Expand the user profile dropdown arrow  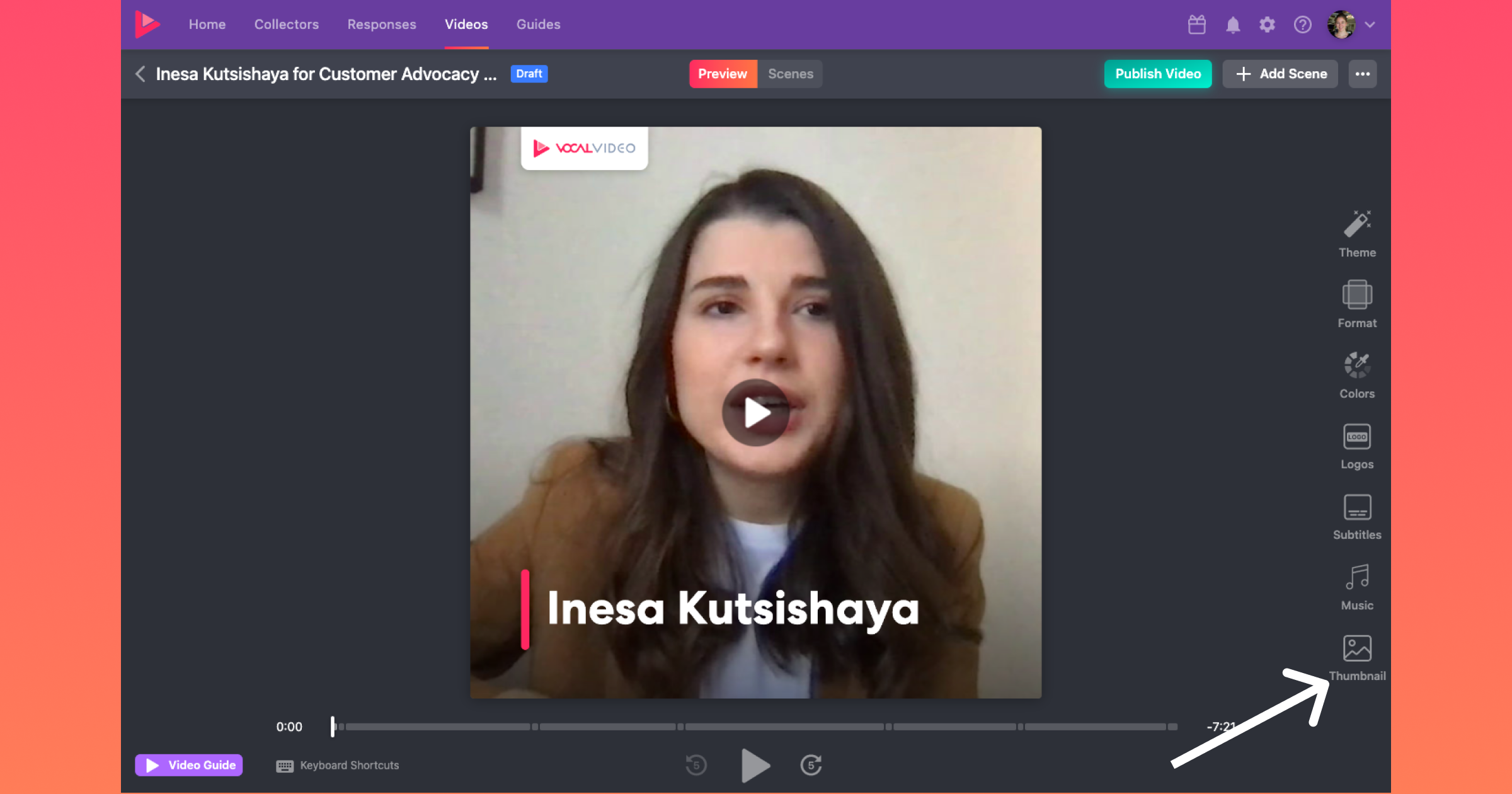pos(1370,25)
